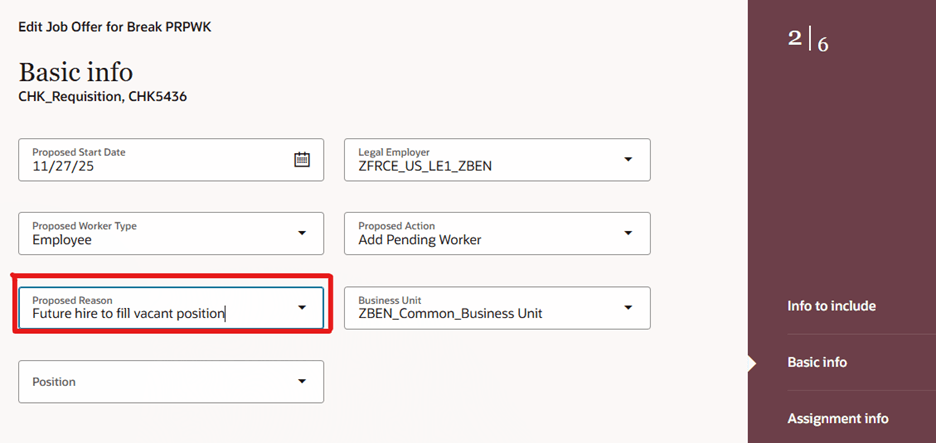936x443 pixels.
Task: Click the Proposed Action field text
Action: [420, 240]
